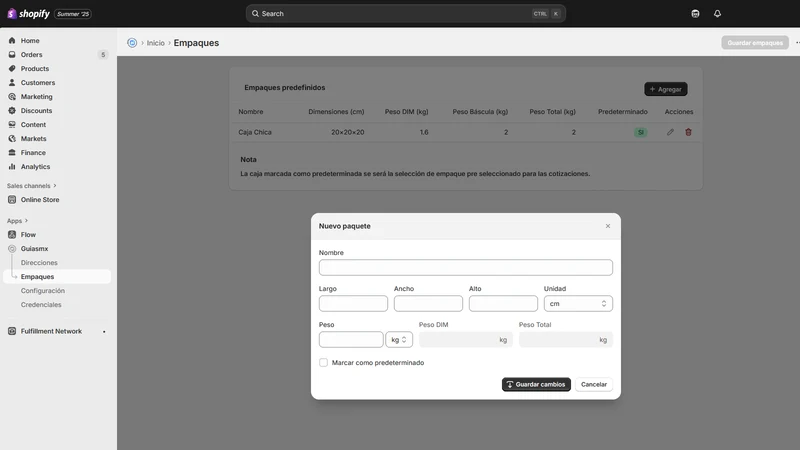Focus the Largo input field
This screenshot has width=800, height=450.
point(353,304)
